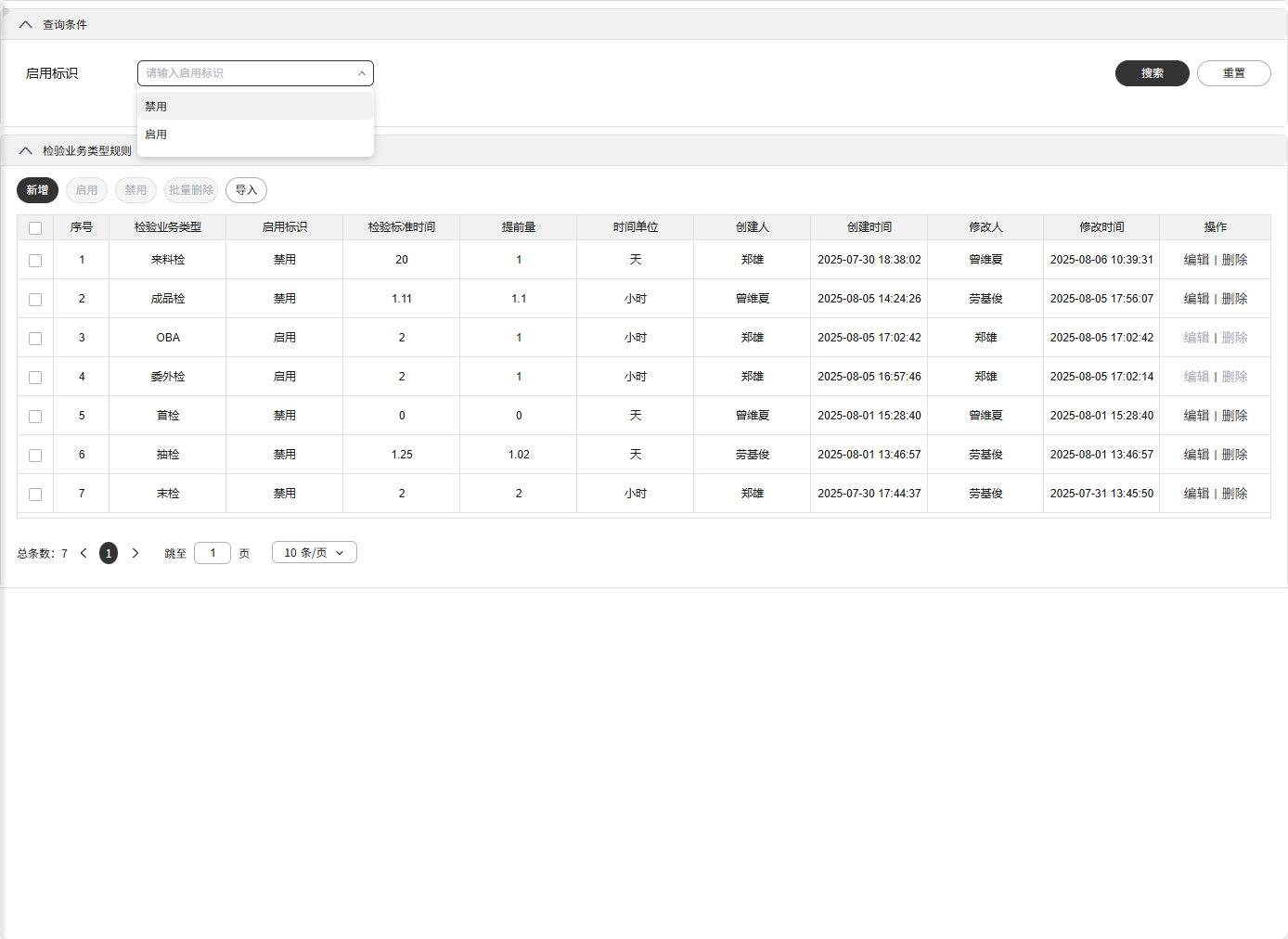This screenshot has height=939, width=1288.
Task: Click the 搜索 button
Action: click(1152, 73)
